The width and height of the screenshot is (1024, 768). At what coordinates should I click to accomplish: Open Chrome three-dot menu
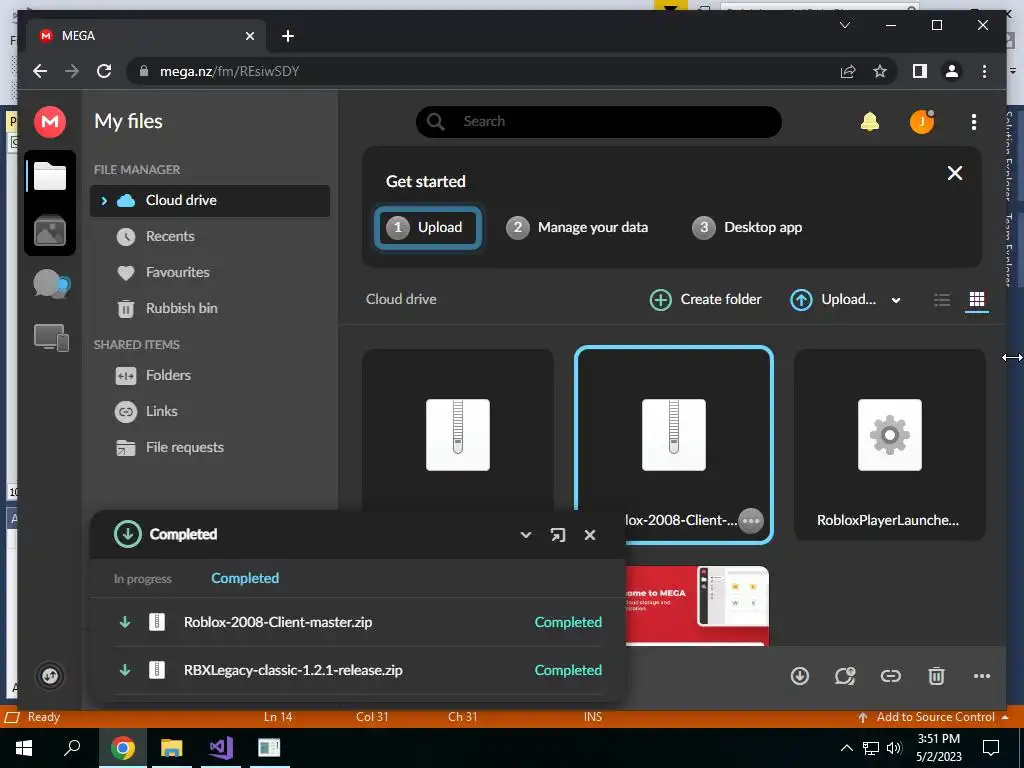[984, 71]
